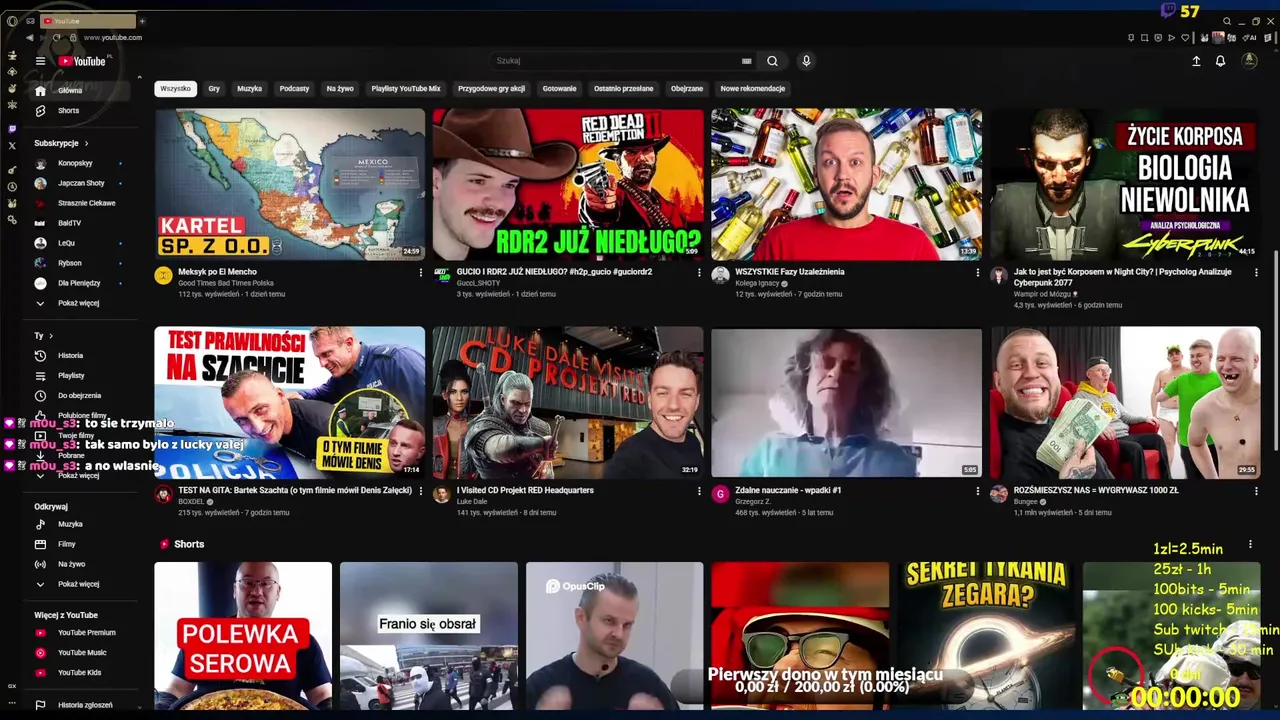
Task: Click the browser heart bookmark icon
Action: click(x=1186, y=38)
